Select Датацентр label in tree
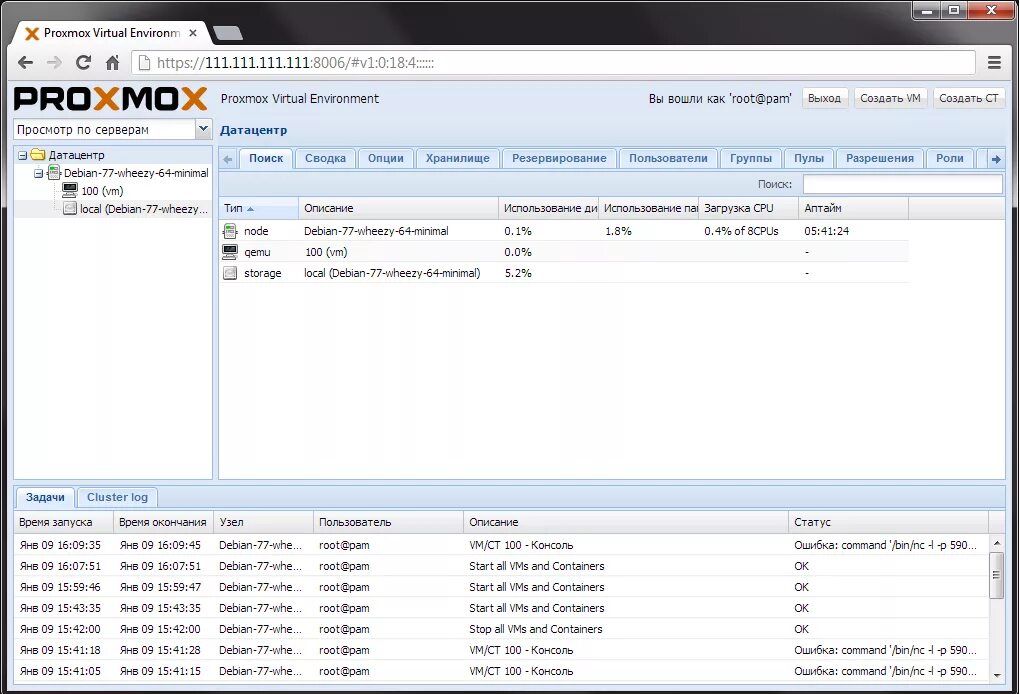 [77, 155]
